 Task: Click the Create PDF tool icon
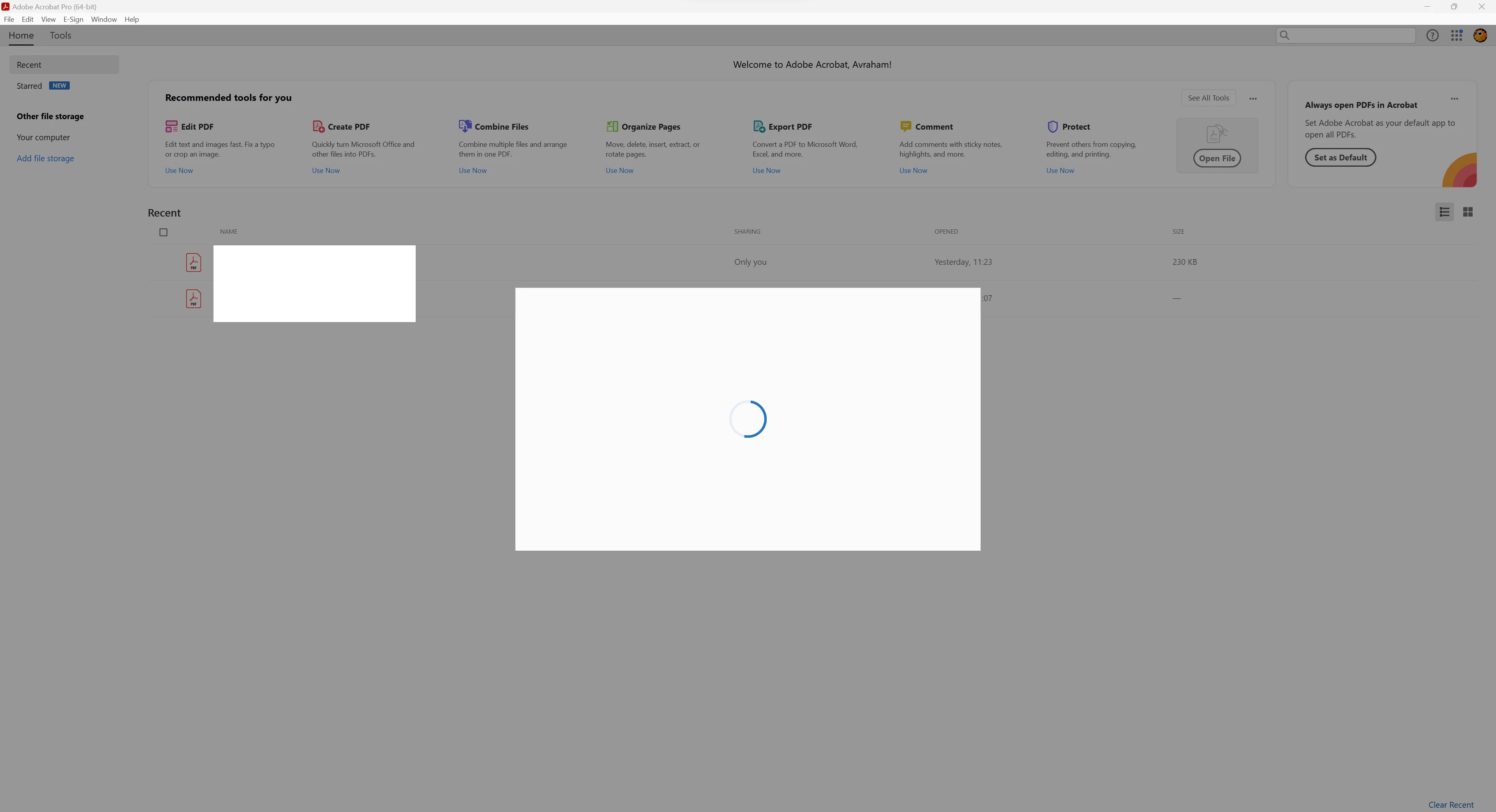point(318,127)
